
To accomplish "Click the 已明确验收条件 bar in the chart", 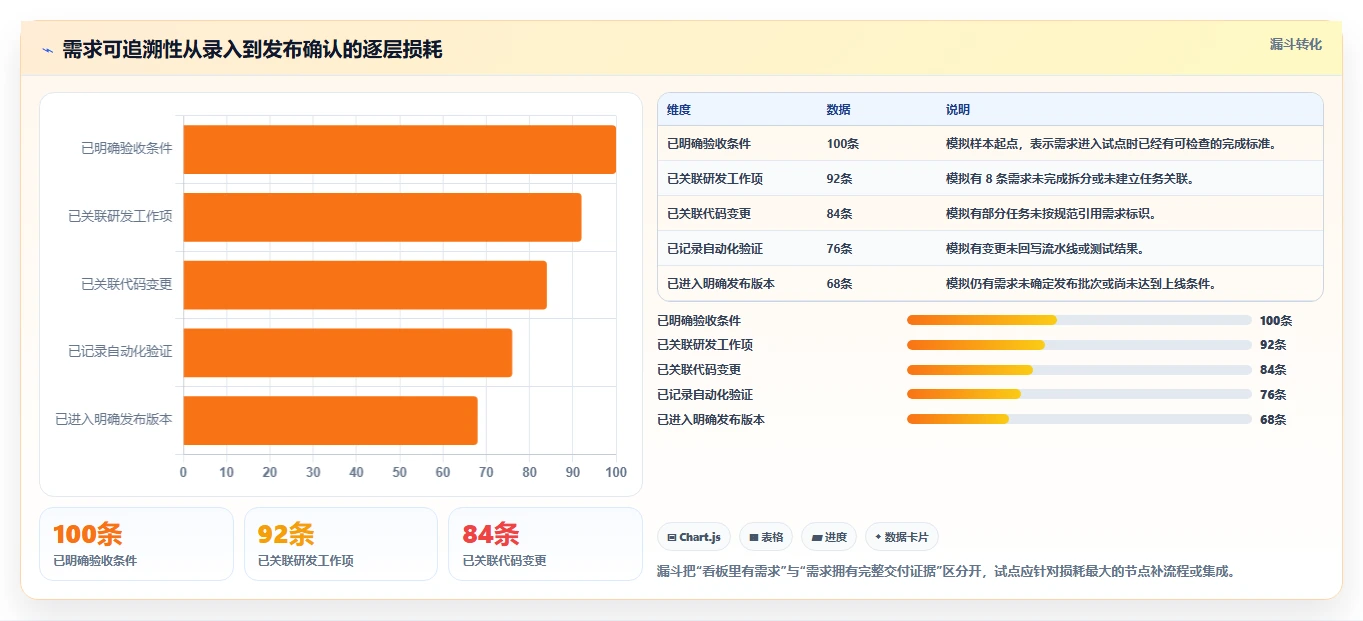I will coord(400,149).
